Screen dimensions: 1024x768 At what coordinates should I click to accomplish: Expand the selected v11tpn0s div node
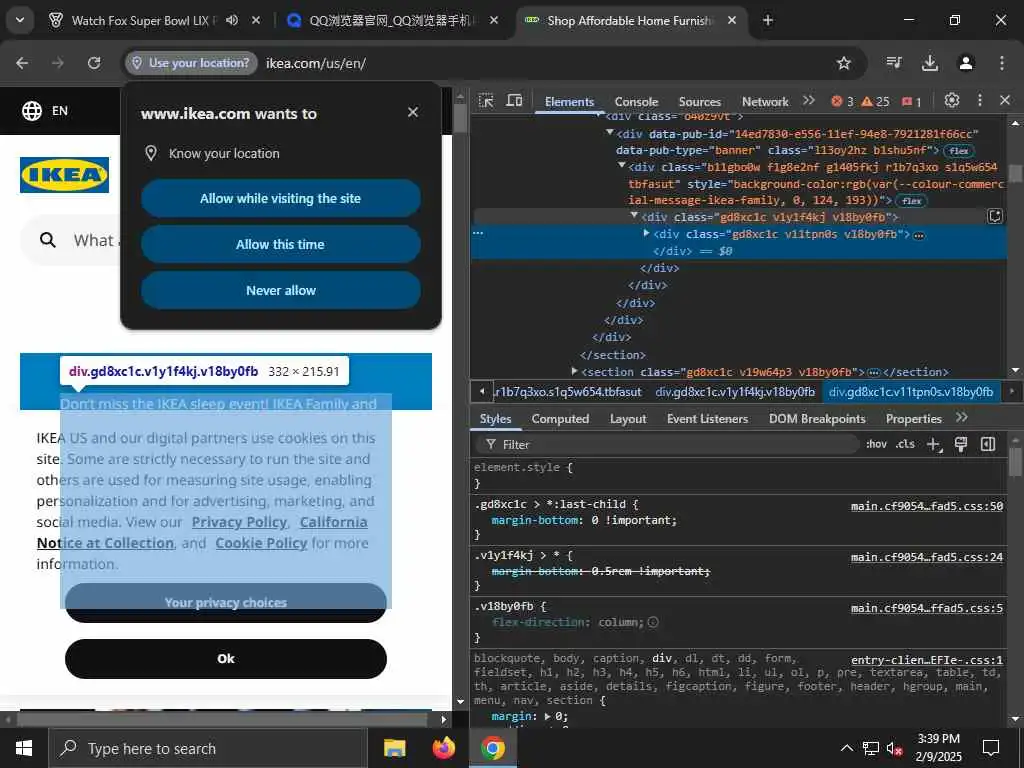[x=647, y=233]
